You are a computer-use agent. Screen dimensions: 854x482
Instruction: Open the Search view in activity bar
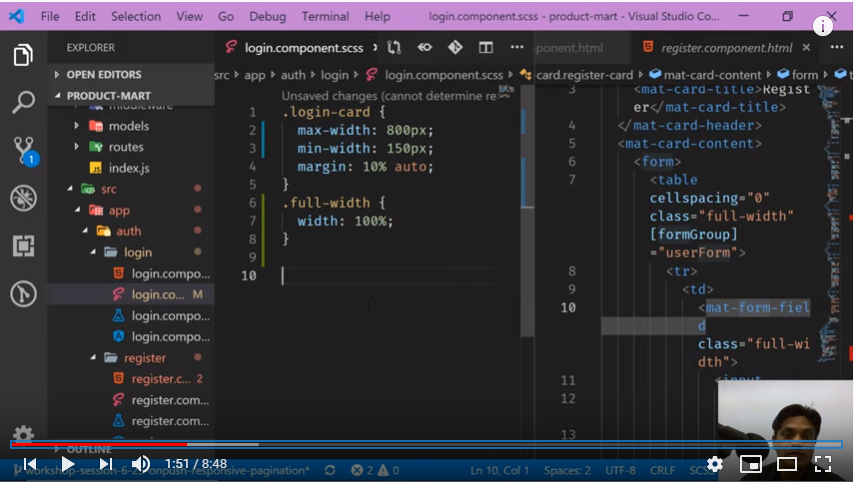click(23, 102)
